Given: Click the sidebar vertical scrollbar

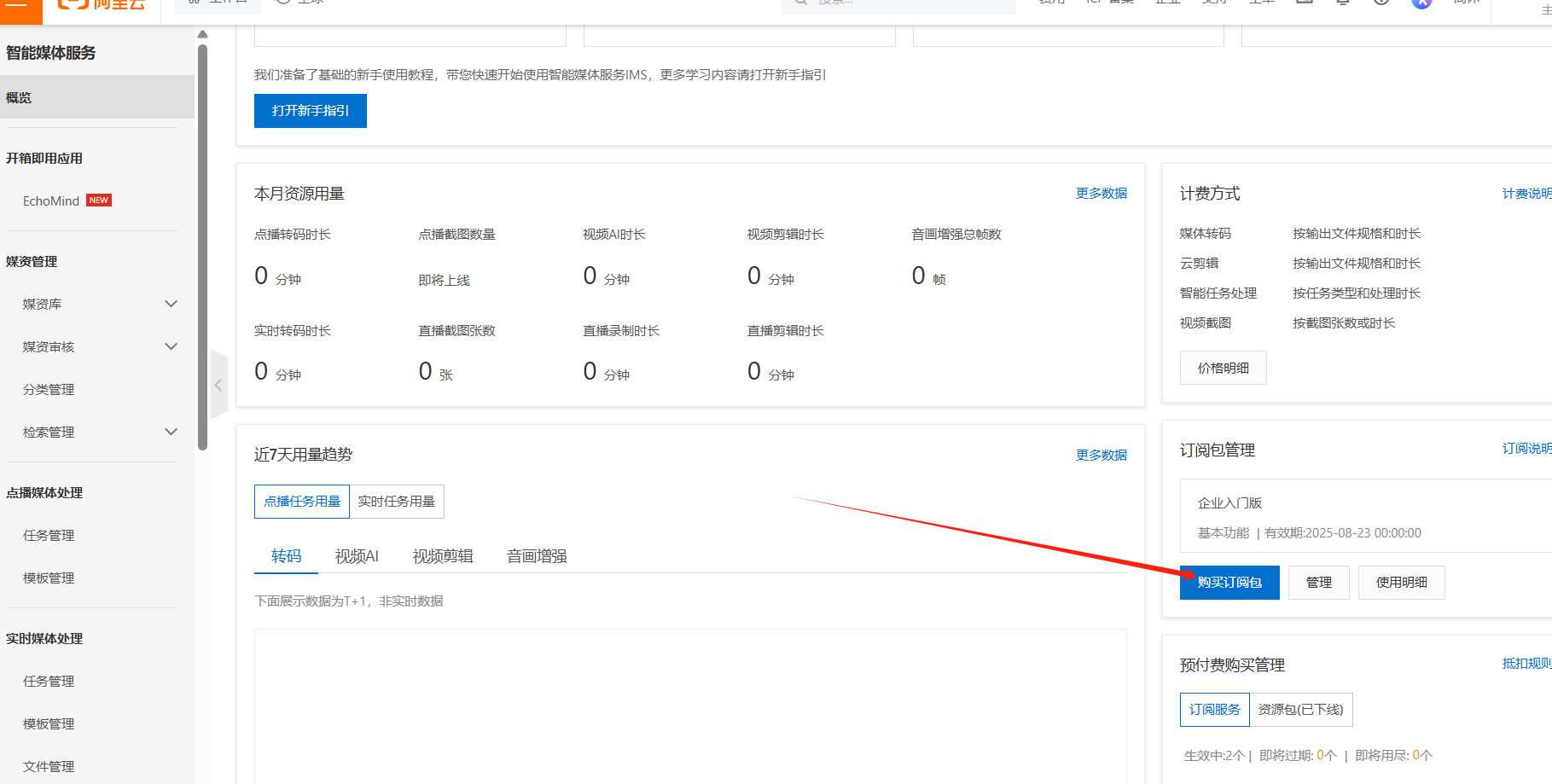Looking at the screenshot, I should pyautogui.click(x=202, y=247).
